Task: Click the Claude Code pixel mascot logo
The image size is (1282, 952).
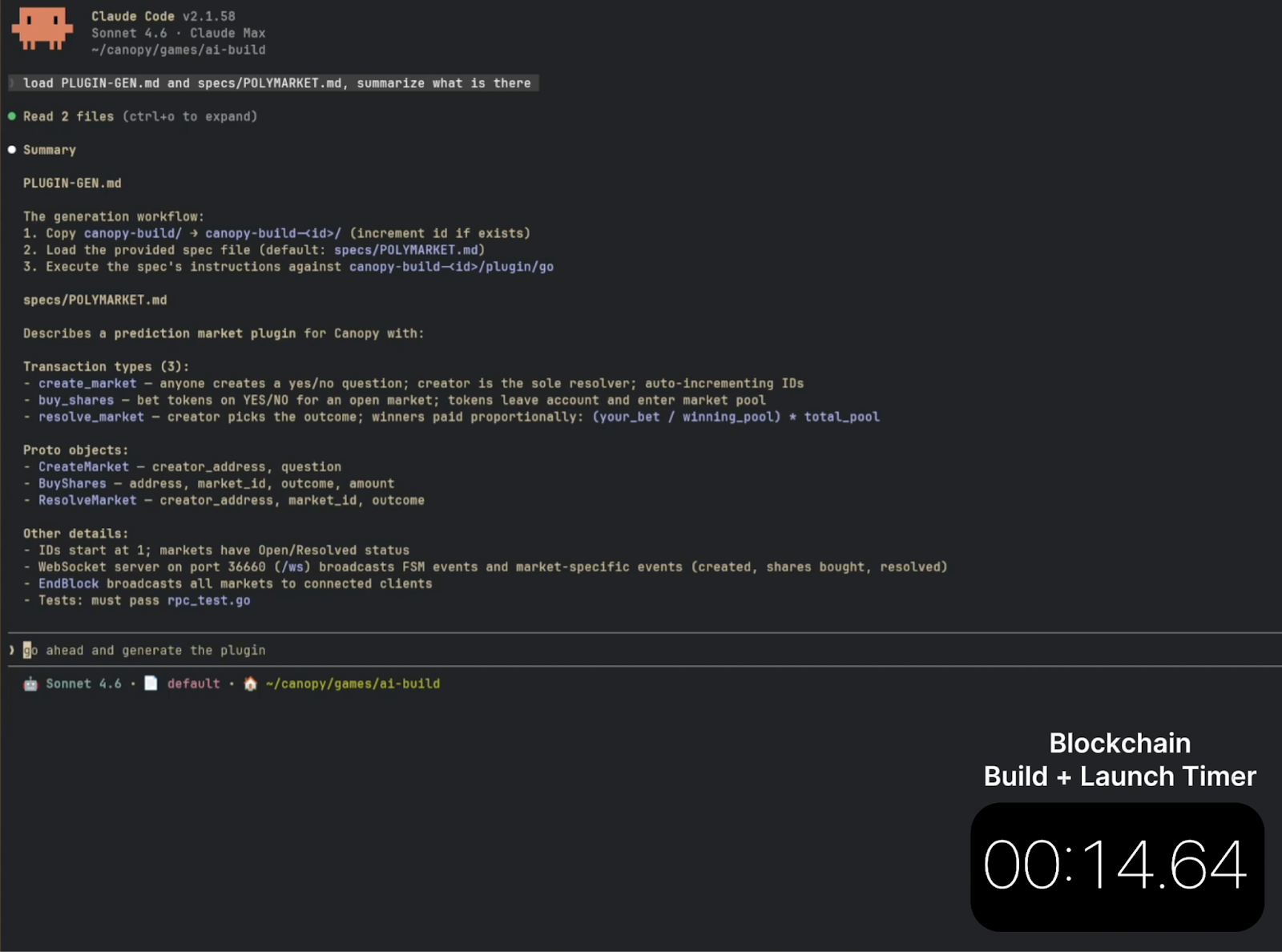Action: (42, 29)
